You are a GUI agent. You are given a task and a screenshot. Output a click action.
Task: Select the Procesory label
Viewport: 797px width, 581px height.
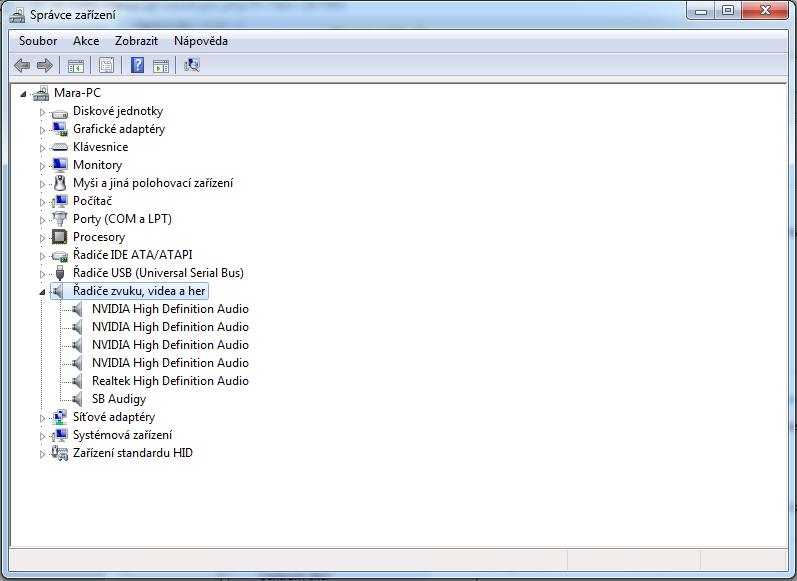[99, 237]
